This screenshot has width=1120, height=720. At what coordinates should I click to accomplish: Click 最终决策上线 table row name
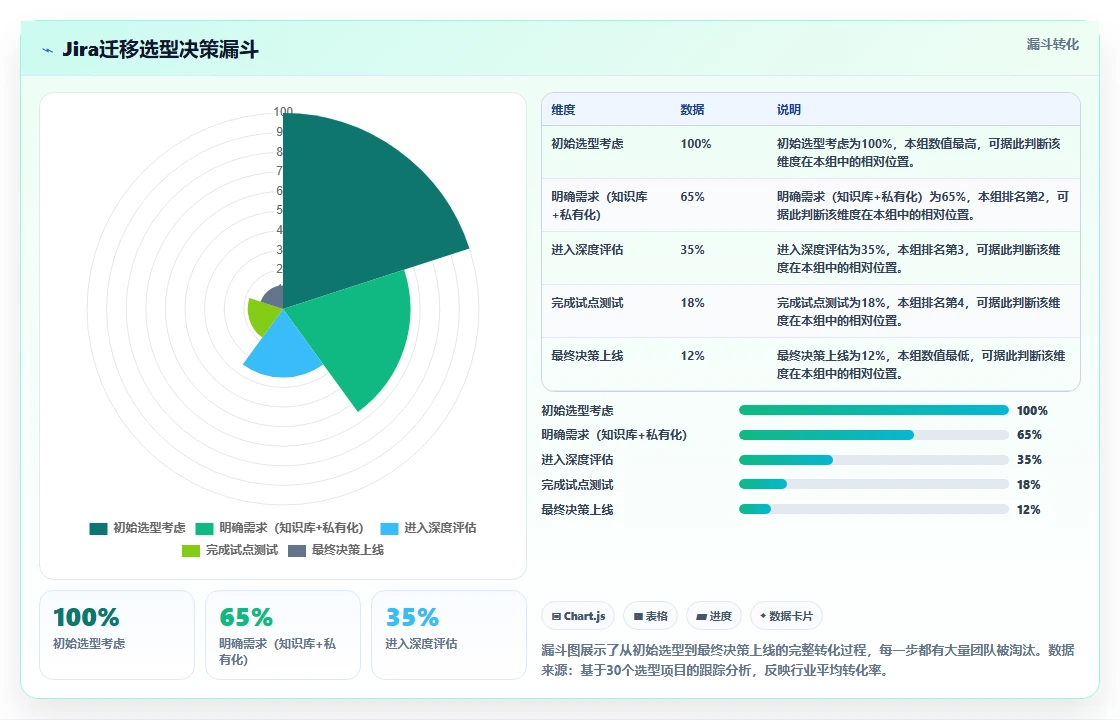587,355
